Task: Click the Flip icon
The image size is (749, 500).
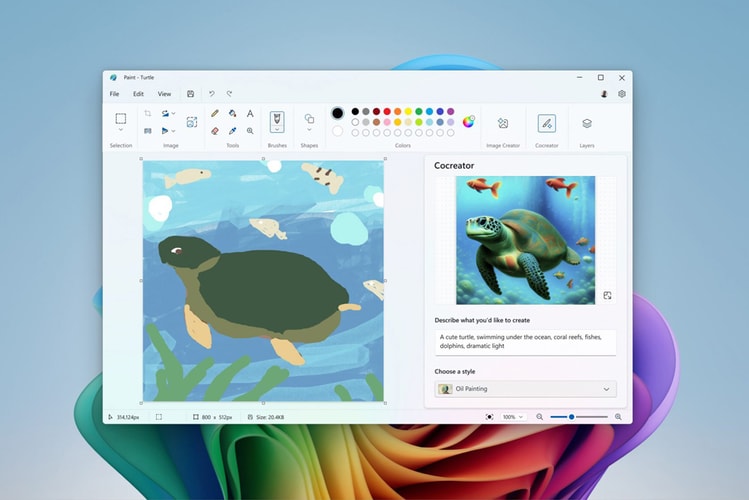Action: [x=165, y=130]
